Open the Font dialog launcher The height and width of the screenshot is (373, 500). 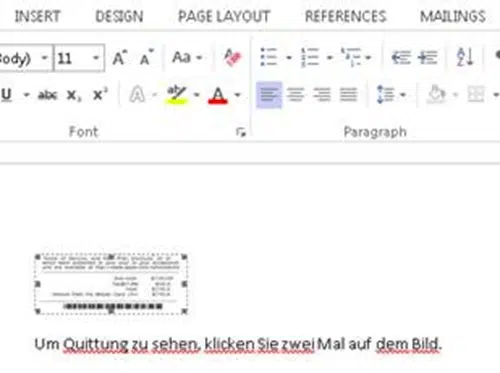[241, 132]
